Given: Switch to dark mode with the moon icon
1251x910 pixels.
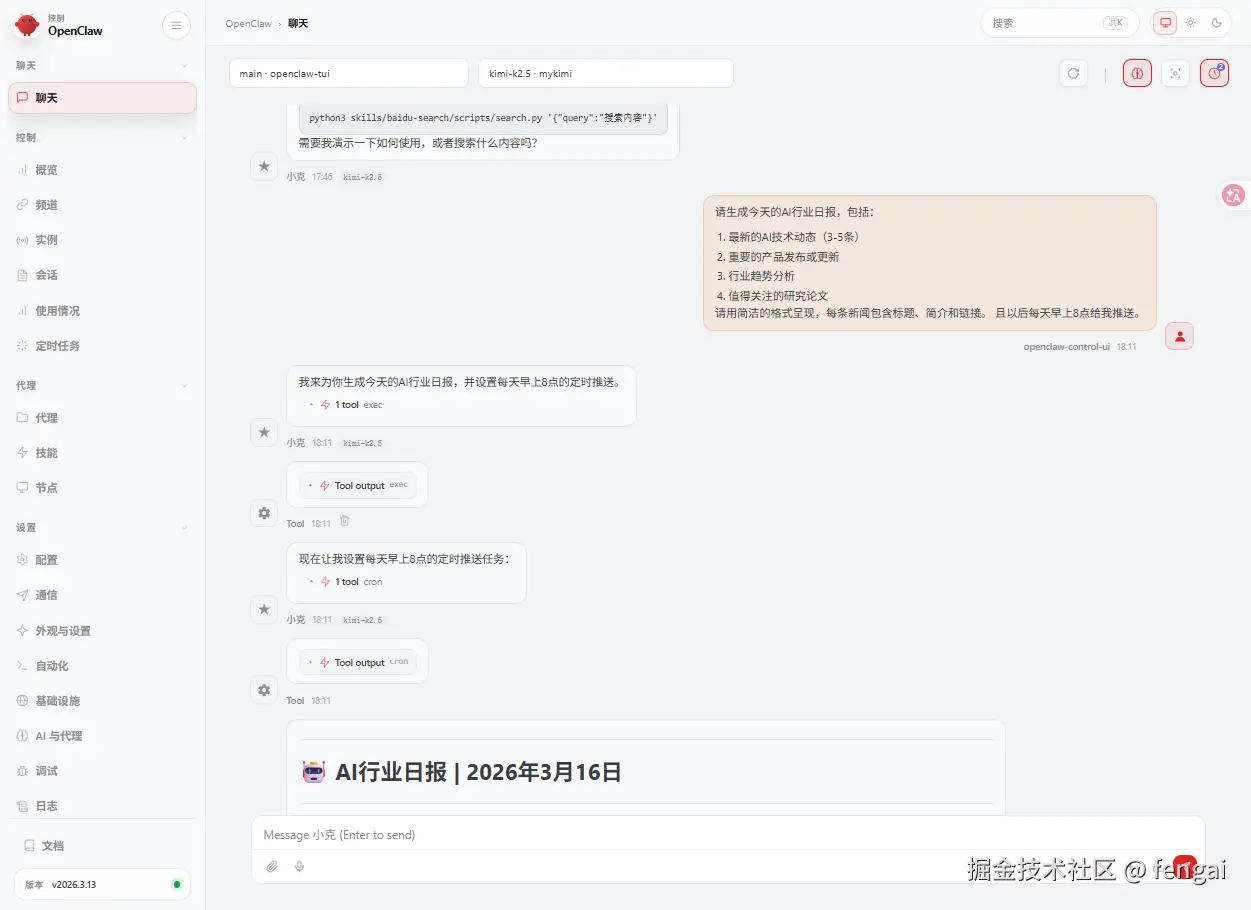Looking at the screenshot, I should point(1217,22).
